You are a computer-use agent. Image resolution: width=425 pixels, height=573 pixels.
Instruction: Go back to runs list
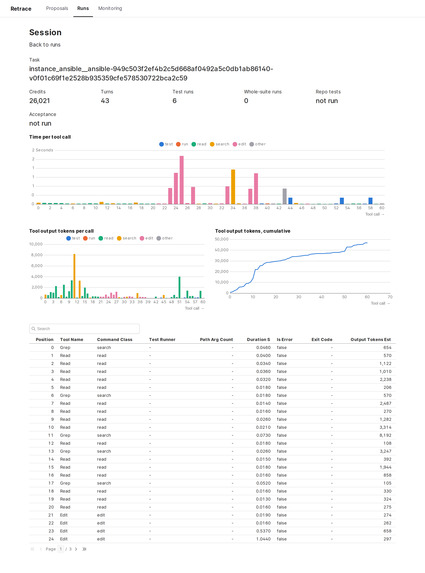(x=45, y=45)
